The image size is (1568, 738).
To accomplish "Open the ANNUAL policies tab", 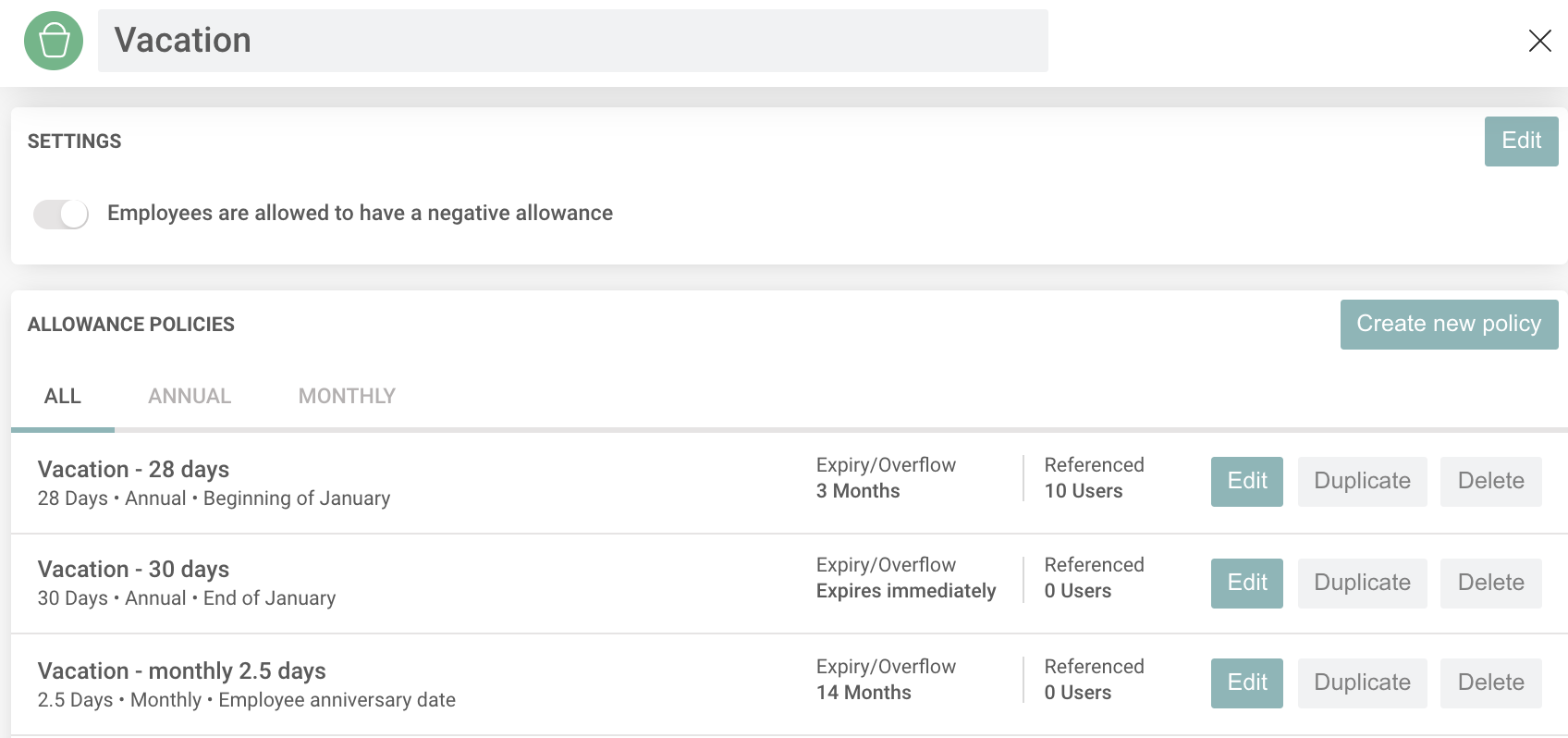I will [x=190, y=397].
